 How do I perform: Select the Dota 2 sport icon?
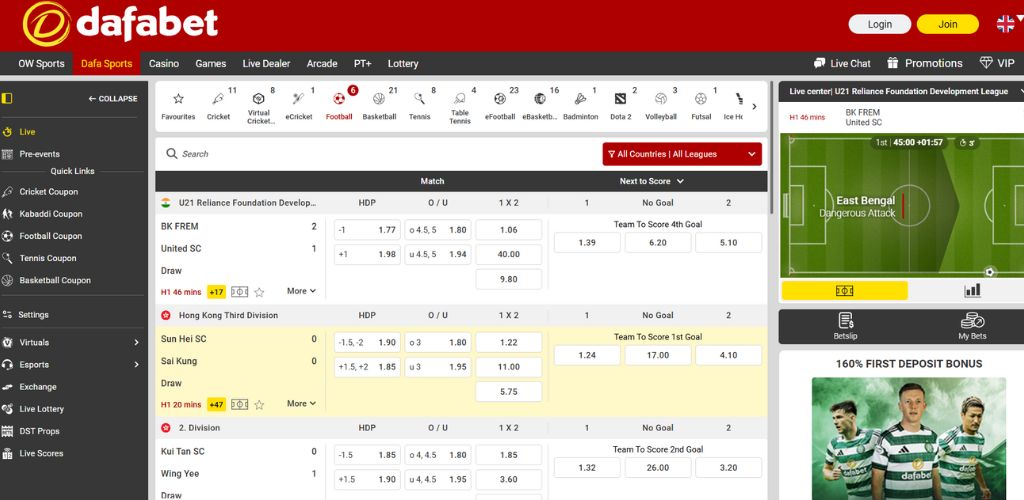[x=620, y=104]
